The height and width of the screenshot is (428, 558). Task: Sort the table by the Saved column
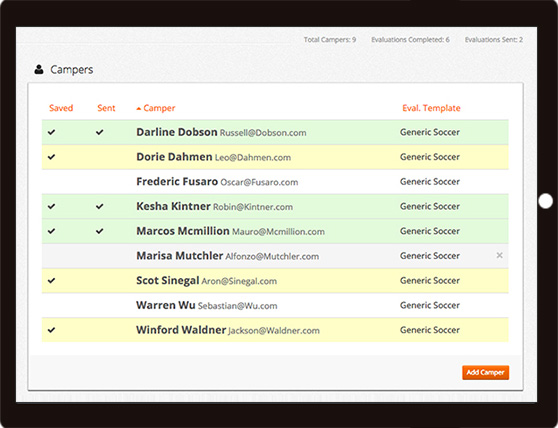[x=61, y=108]
